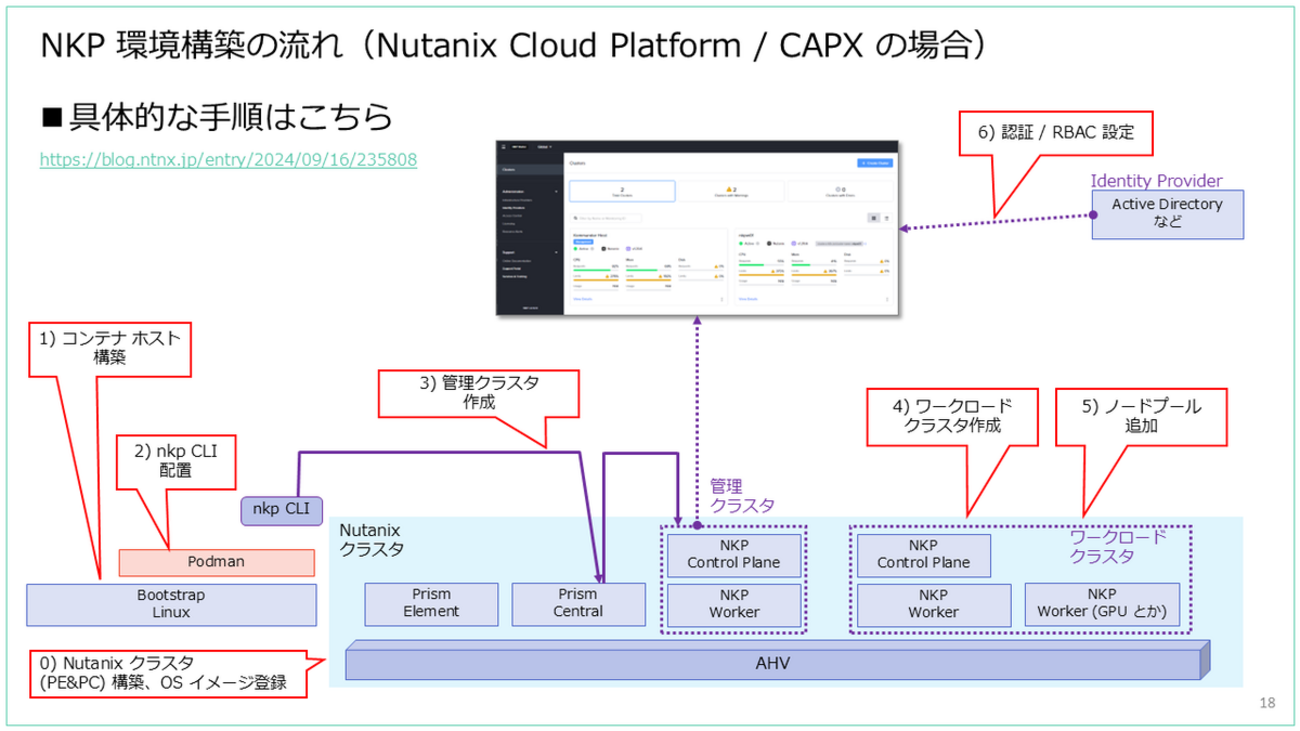Viewport: 1300px width, 731px height.
Task: Click the '6) 認証 / RBAC 設定' text
Action: [x=1058, y=133]
